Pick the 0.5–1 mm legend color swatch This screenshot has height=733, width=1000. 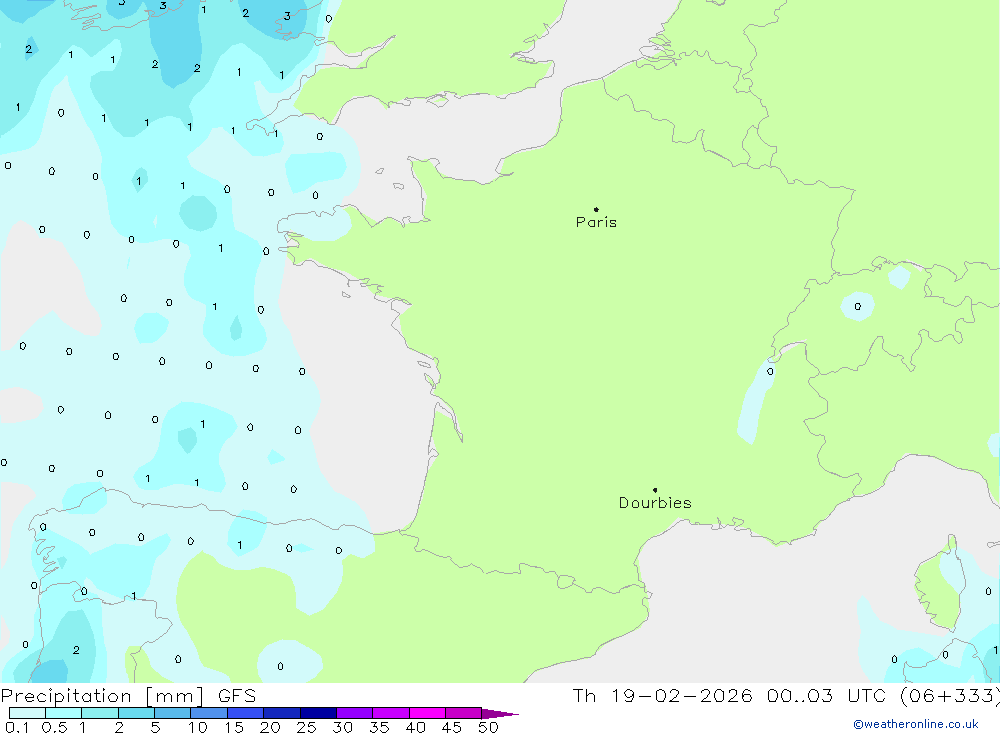pyautogui.click(x=64, y=713)
